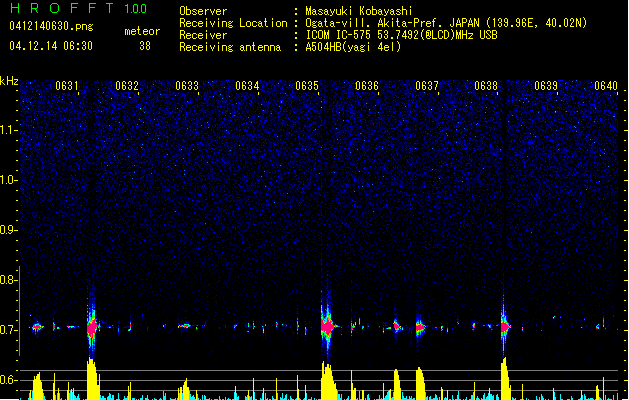Click the Receiving antenna label
Viewport: 629px width, 400px height.
pyautogui.click(x=230, y=47)
